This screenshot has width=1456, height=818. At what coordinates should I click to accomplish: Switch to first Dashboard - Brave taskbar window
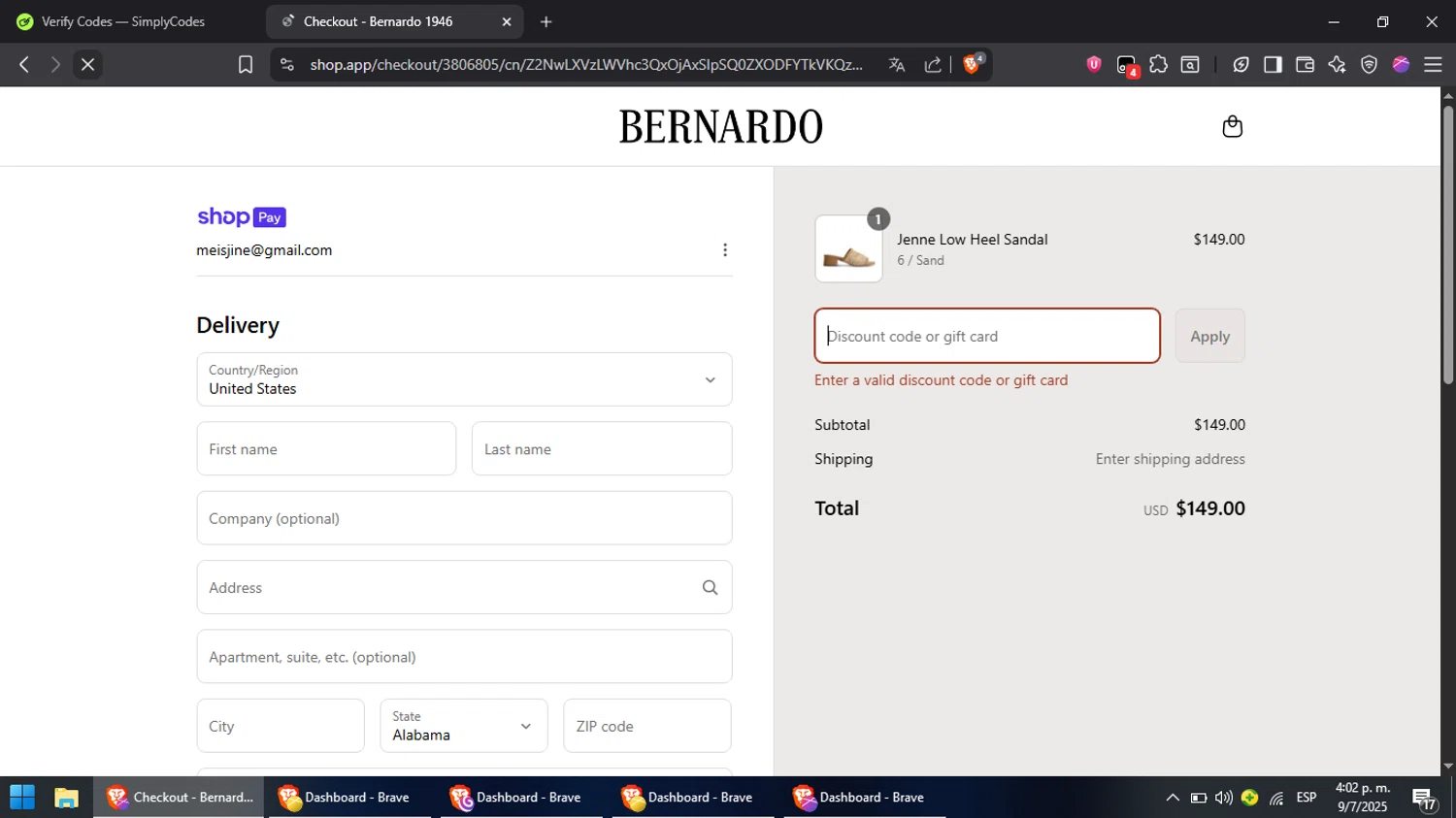pos(350,798)
